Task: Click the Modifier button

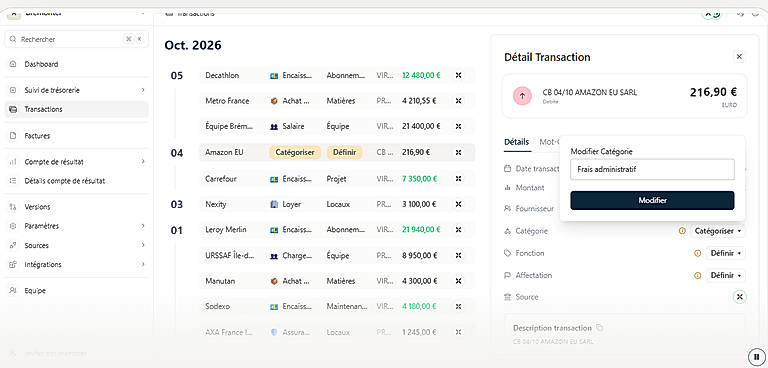Action: pyautogui.click(x=652, y=200)
